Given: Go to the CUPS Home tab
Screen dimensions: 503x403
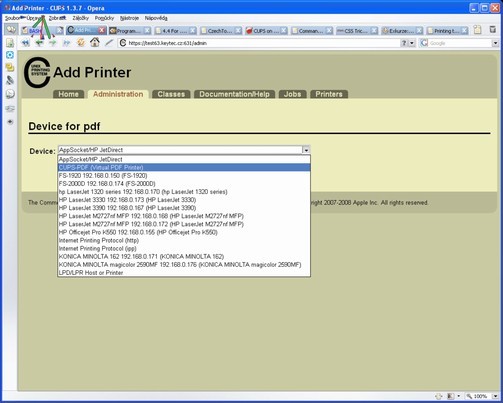Looking at the screenshot, I should [x=68, y=94].
